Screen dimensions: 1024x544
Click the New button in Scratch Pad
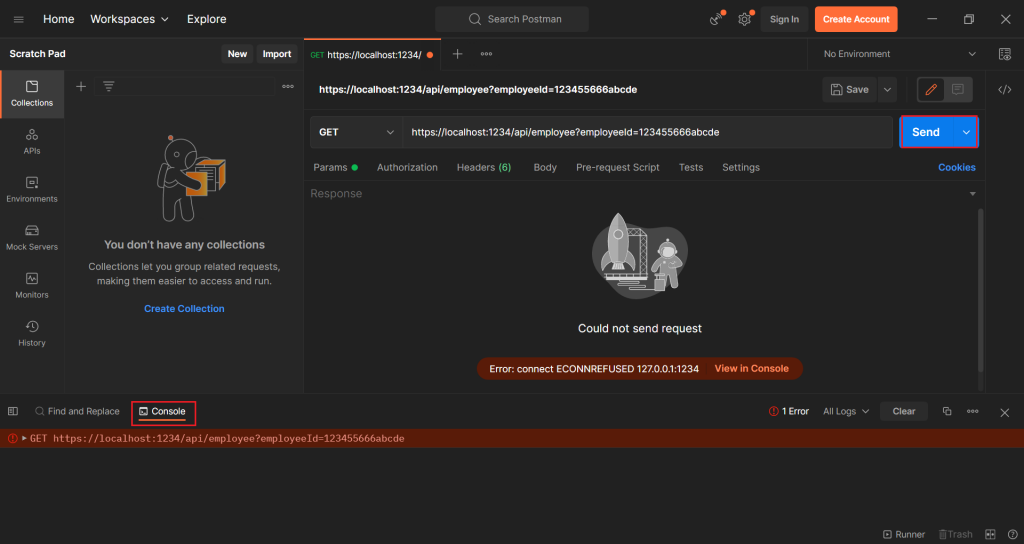pos(237,54)
